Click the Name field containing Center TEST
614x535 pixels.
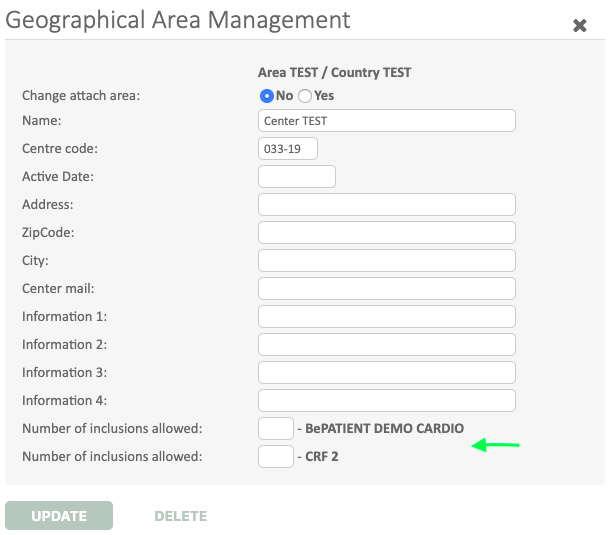[x=386, y=121]
